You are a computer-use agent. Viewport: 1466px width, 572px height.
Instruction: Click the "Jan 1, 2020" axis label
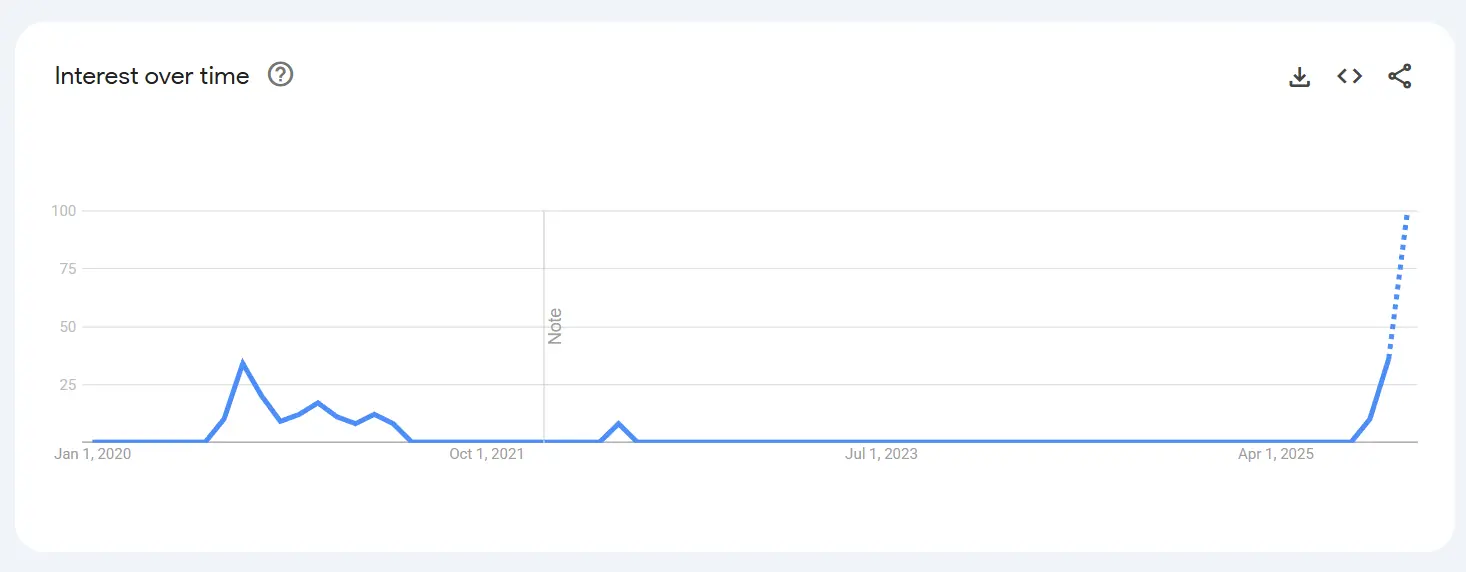(93, 455)
